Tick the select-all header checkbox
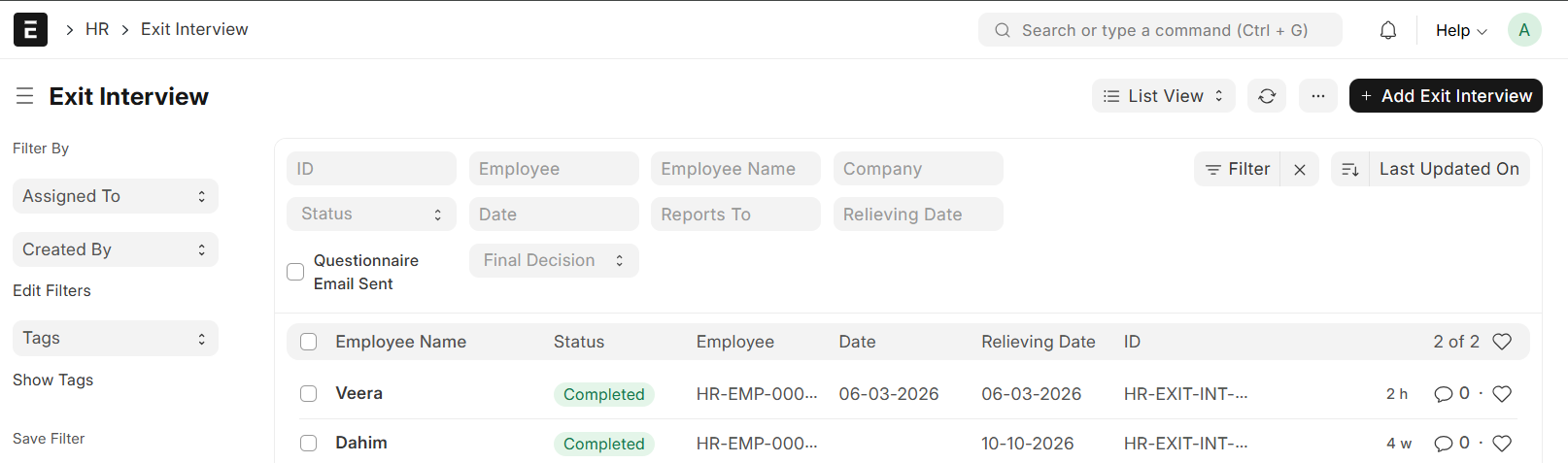Image resolution: width=1568 pixels, height=463 pixels. tap(309, 342)
